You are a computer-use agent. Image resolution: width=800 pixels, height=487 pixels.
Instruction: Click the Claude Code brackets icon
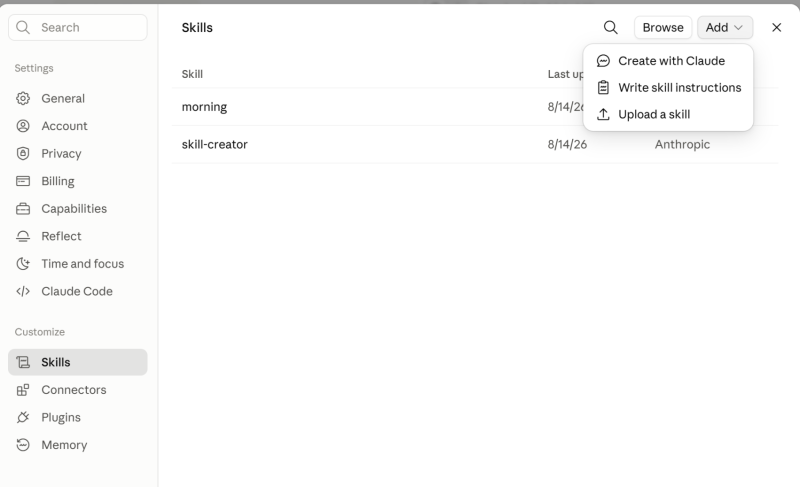point(23,291)
